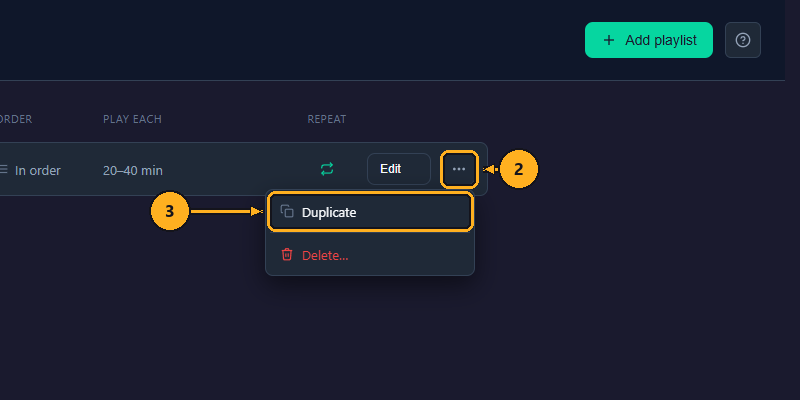The image size is (800, 400).
Task: Open help via question mark icon
Action: coord(743,40)
